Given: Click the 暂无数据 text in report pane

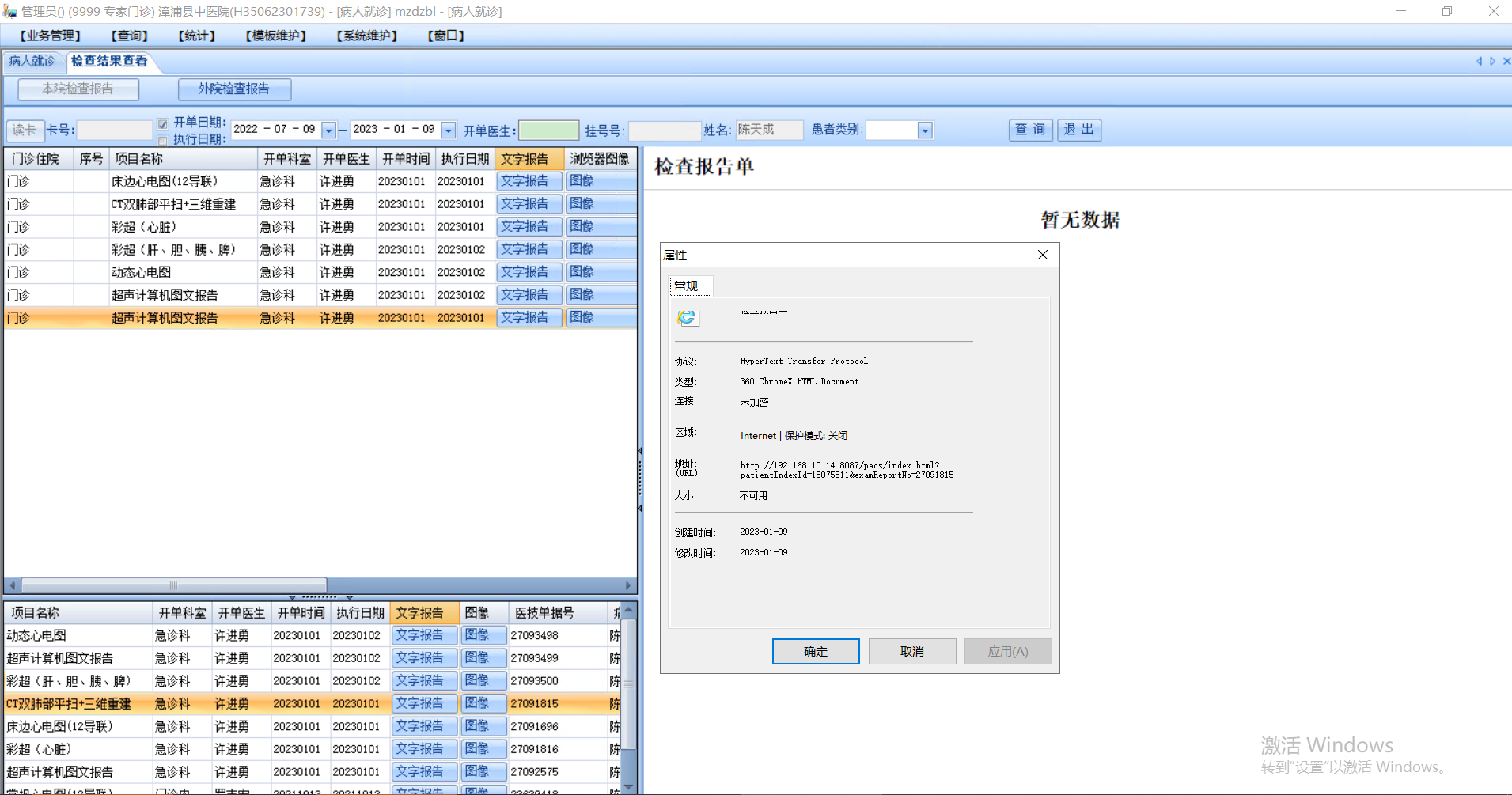Looking at the screenshot, I should point(1080,220).
